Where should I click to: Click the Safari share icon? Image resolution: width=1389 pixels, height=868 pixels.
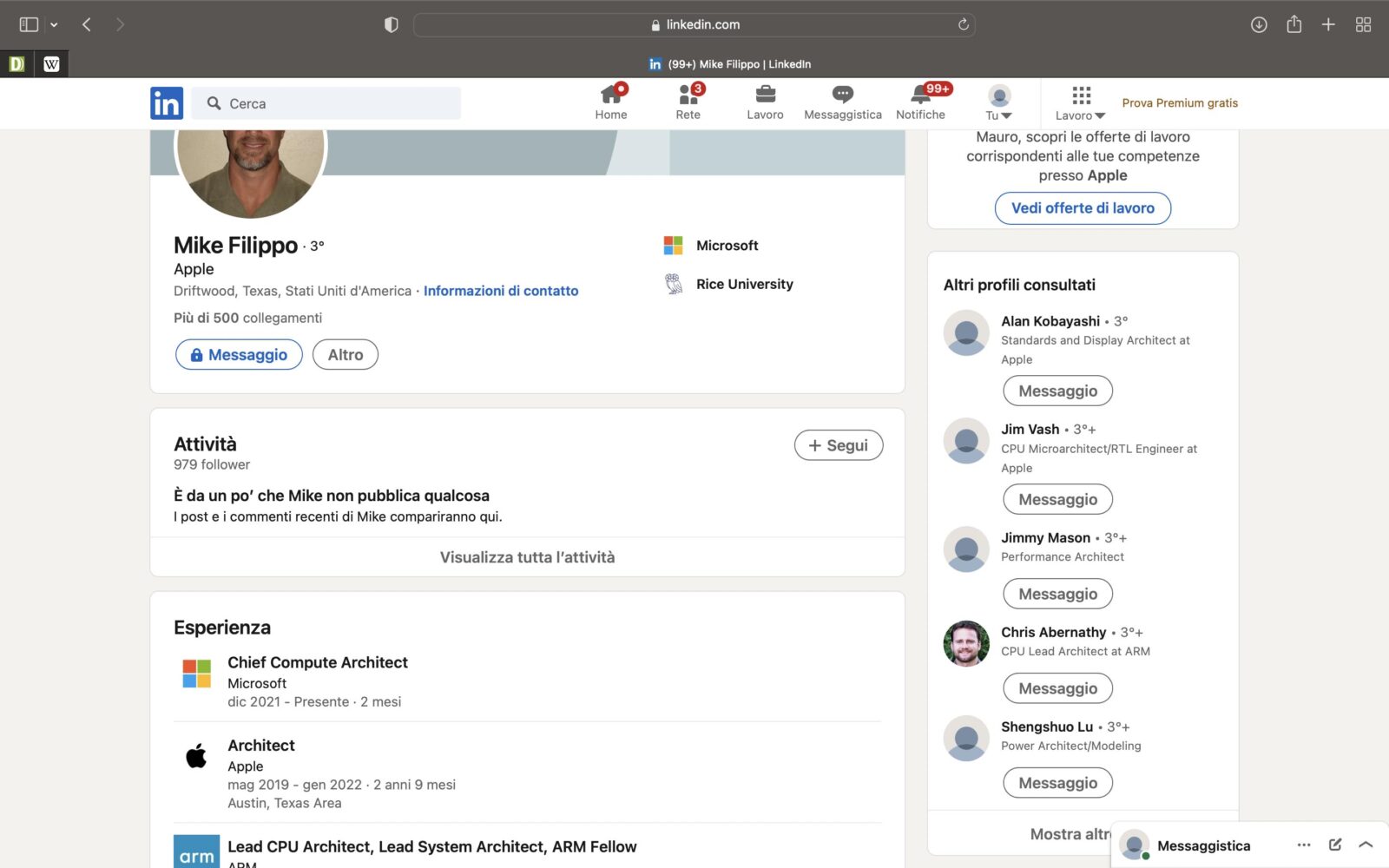[x=1294, y=24]
